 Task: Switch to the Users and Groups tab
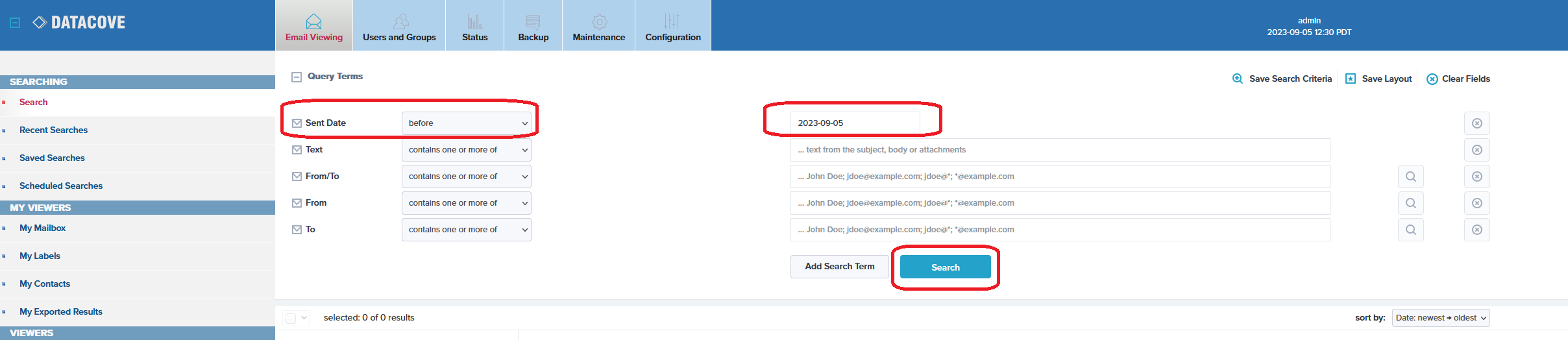(x=399, y=26)
